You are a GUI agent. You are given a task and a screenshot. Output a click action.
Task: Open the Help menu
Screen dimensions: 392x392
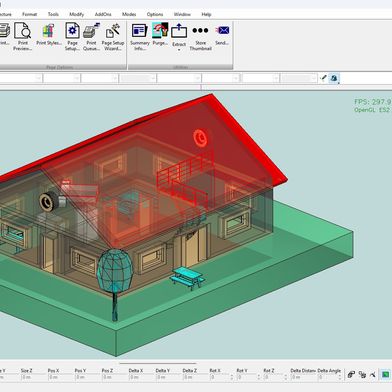tap(206, 14)
